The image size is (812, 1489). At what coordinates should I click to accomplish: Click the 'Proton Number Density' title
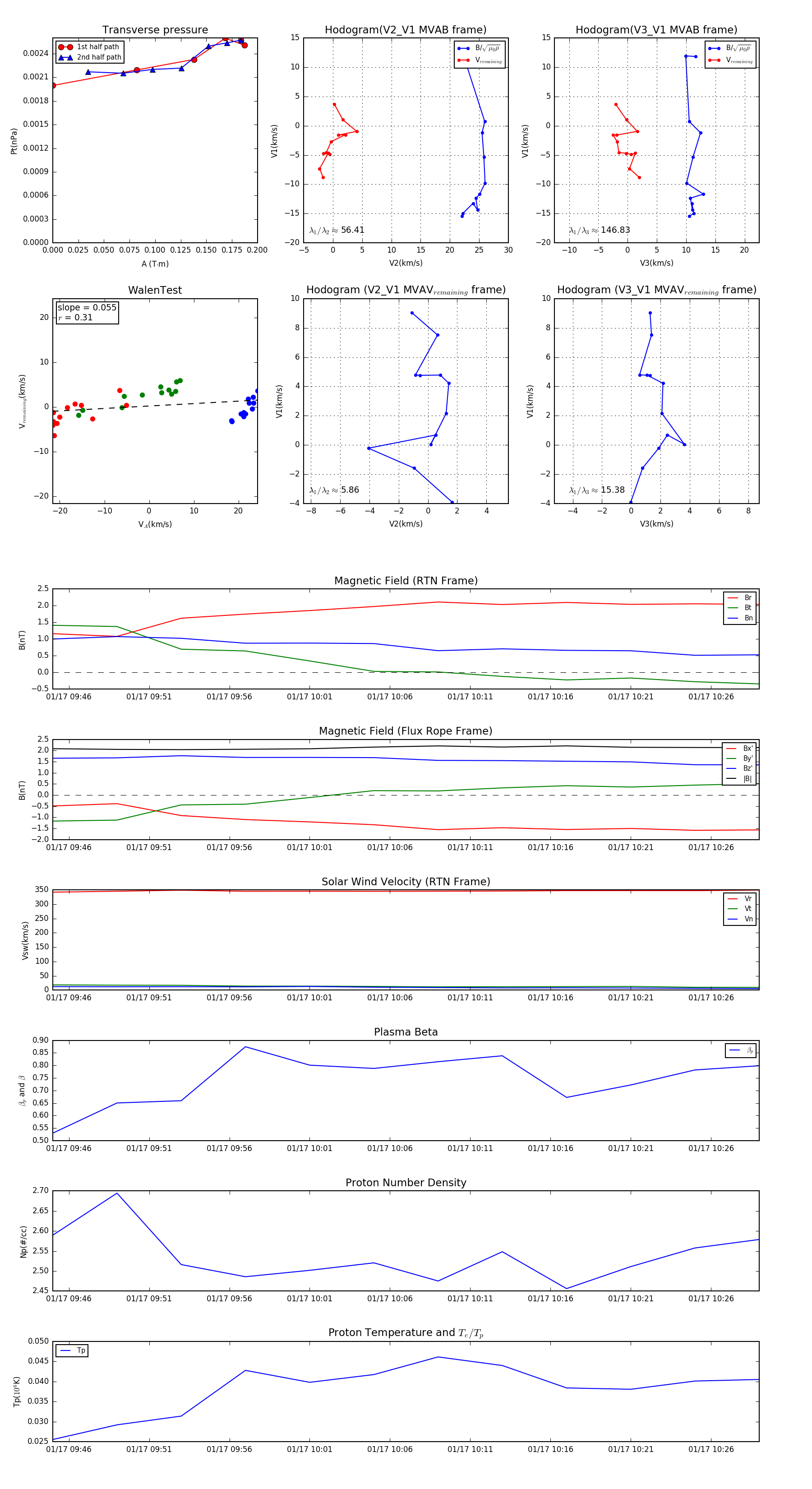[x=406, y=1183]
